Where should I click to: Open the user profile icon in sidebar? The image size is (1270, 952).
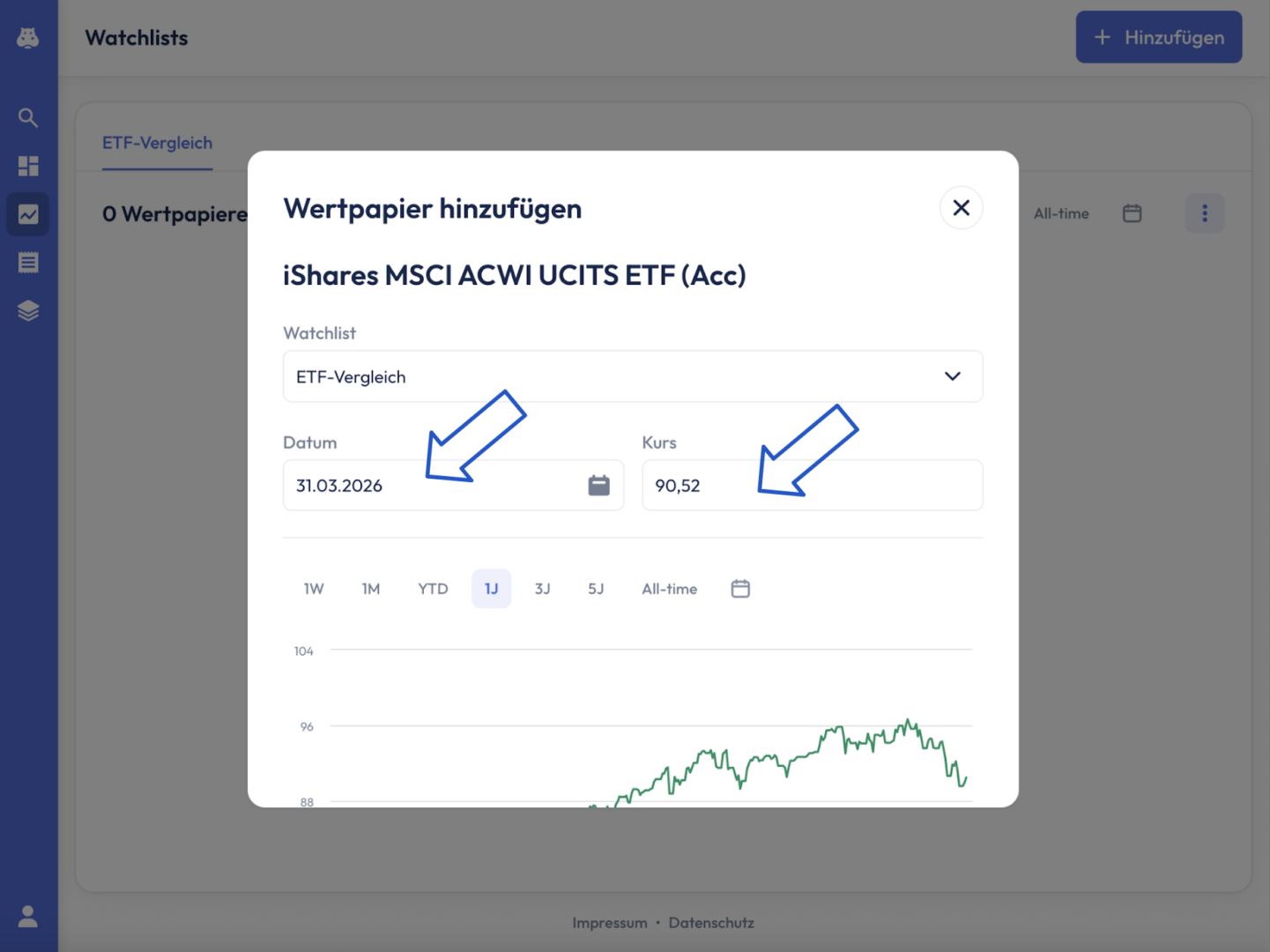(x=28, y=917)
